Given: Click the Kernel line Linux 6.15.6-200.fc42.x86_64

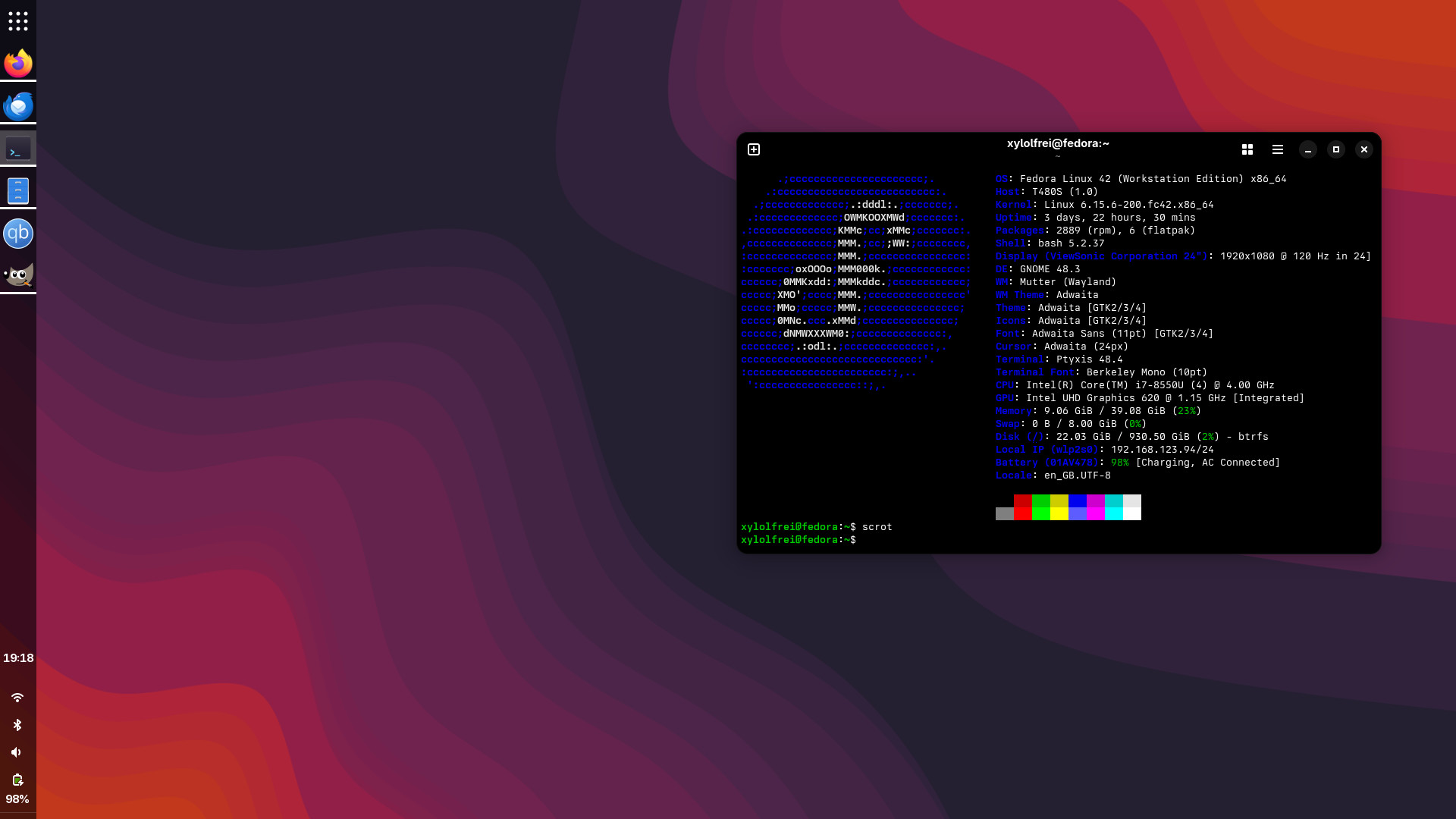Looking at the screenshot, I should tap(1105, 205).
